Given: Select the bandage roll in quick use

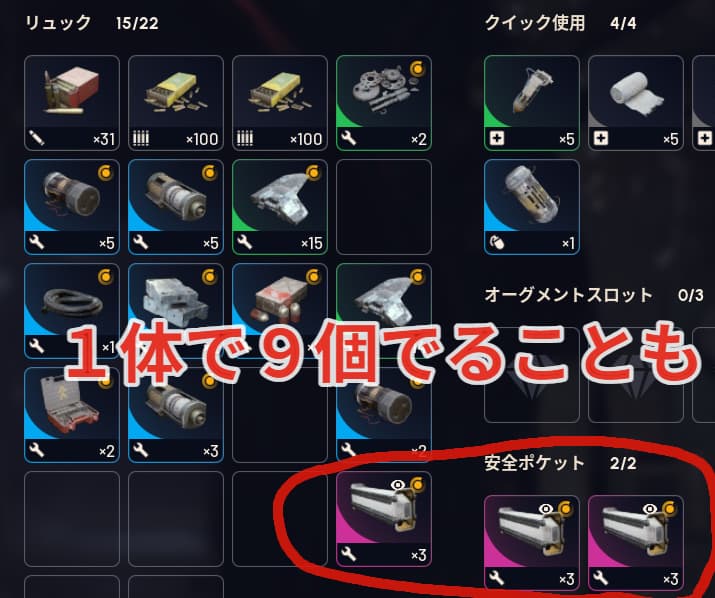Looking at the screenshot, I should pos(636,103).
